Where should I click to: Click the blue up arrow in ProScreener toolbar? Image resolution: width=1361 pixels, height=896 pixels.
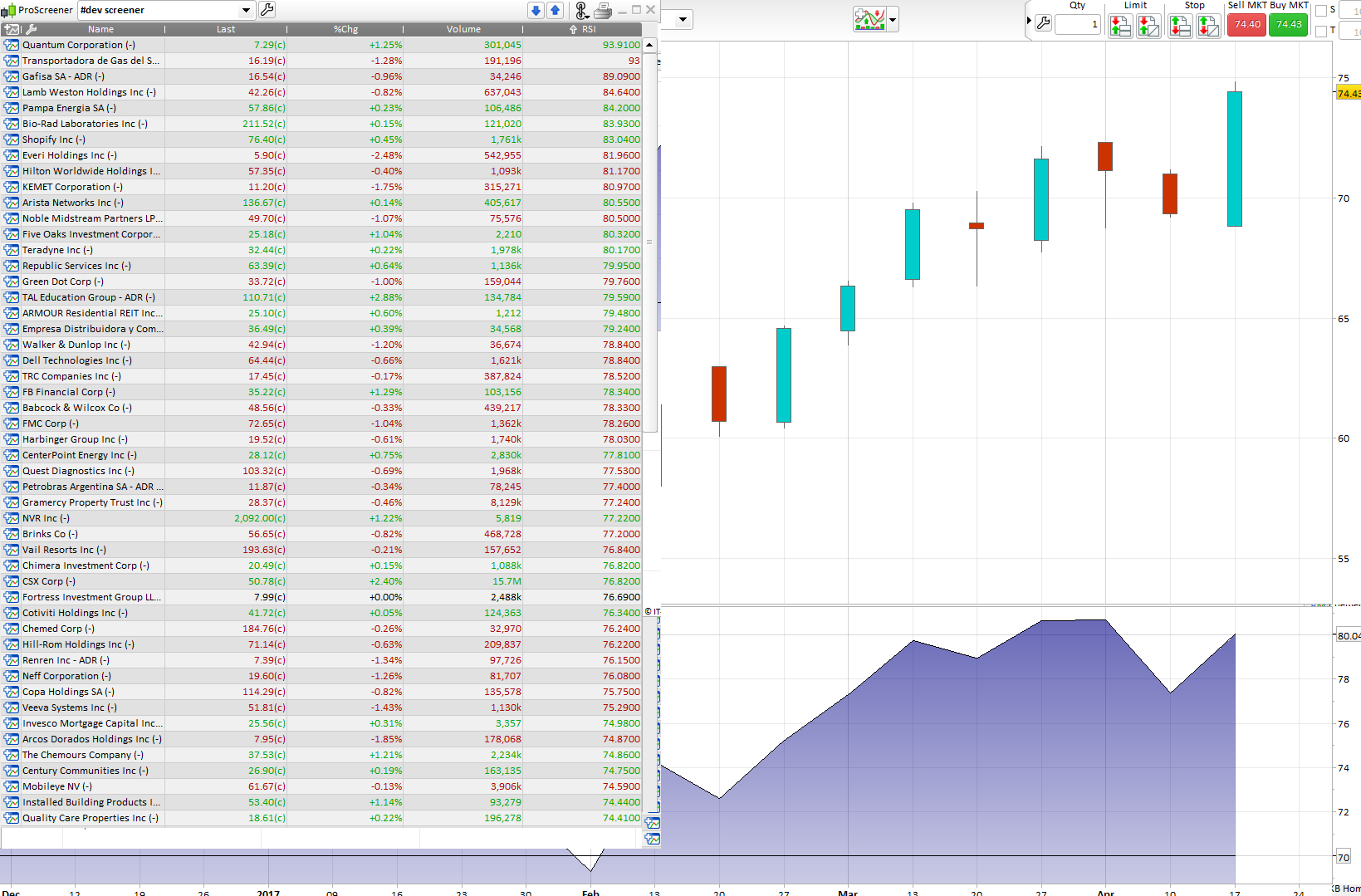tap(556, 10)
